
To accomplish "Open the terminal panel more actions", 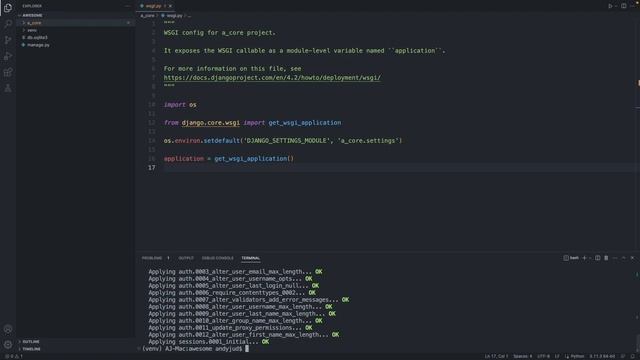I will (x=615, y=258).
